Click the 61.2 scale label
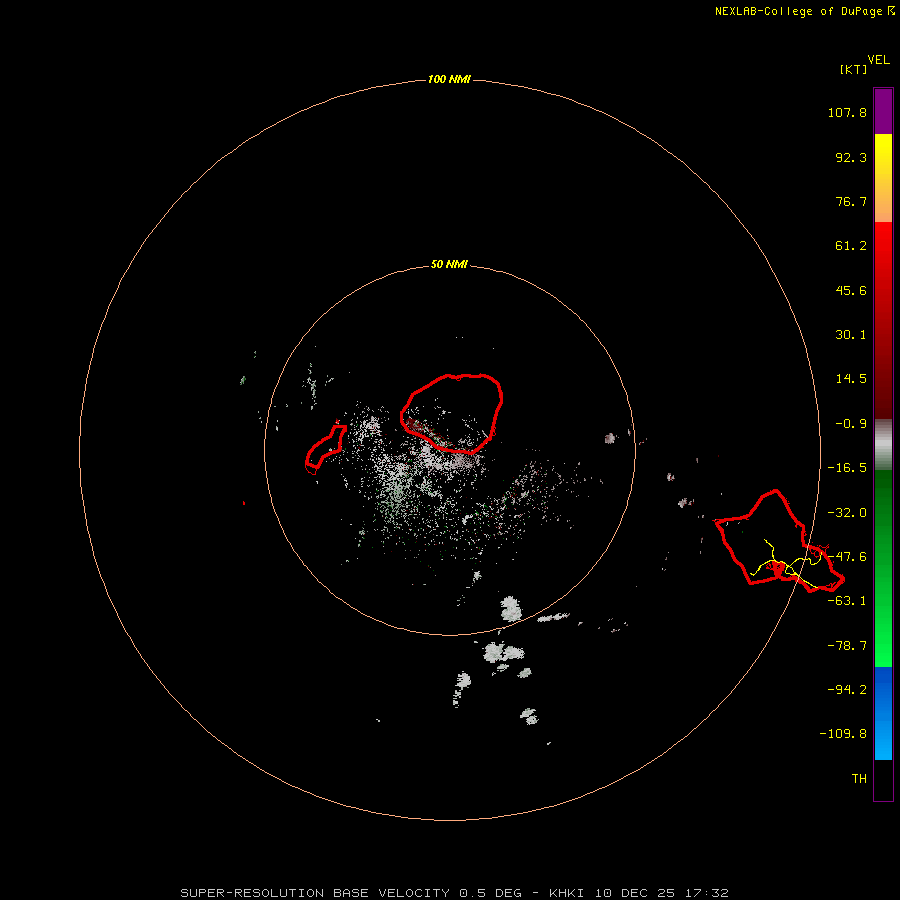900x900 pixels. coord(851,246)
